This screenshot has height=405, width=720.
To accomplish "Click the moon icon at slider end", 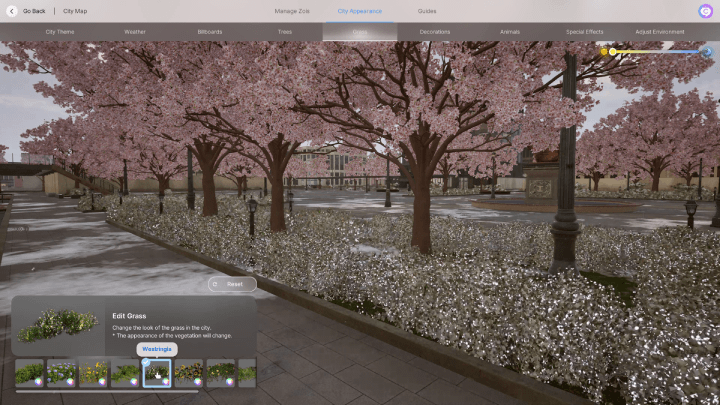I will click(x=707, y=51).
